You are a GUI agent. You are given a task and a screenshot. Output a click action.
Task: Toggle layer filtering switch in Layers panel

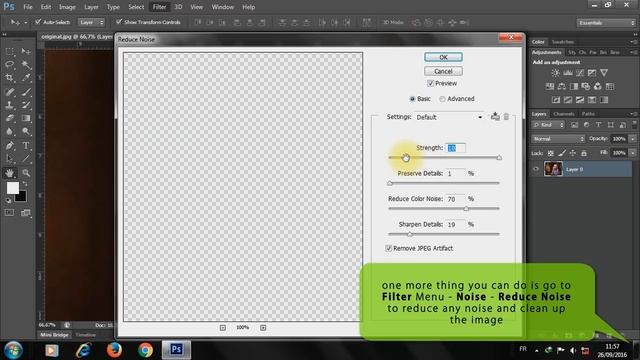coord(634,124)
